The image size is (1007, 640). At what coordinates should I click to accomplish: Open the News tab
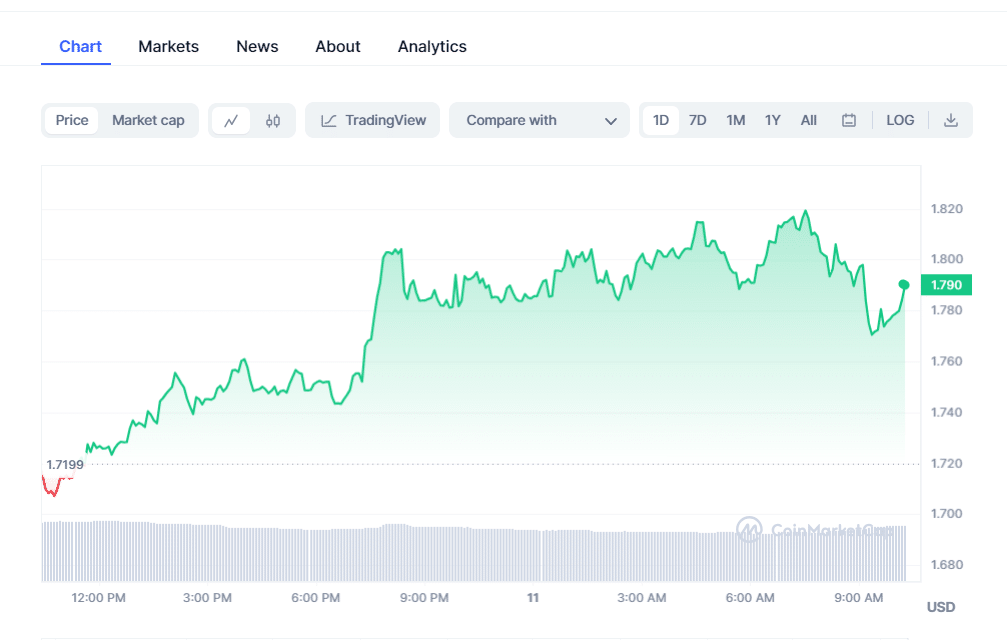click(257, 46)
